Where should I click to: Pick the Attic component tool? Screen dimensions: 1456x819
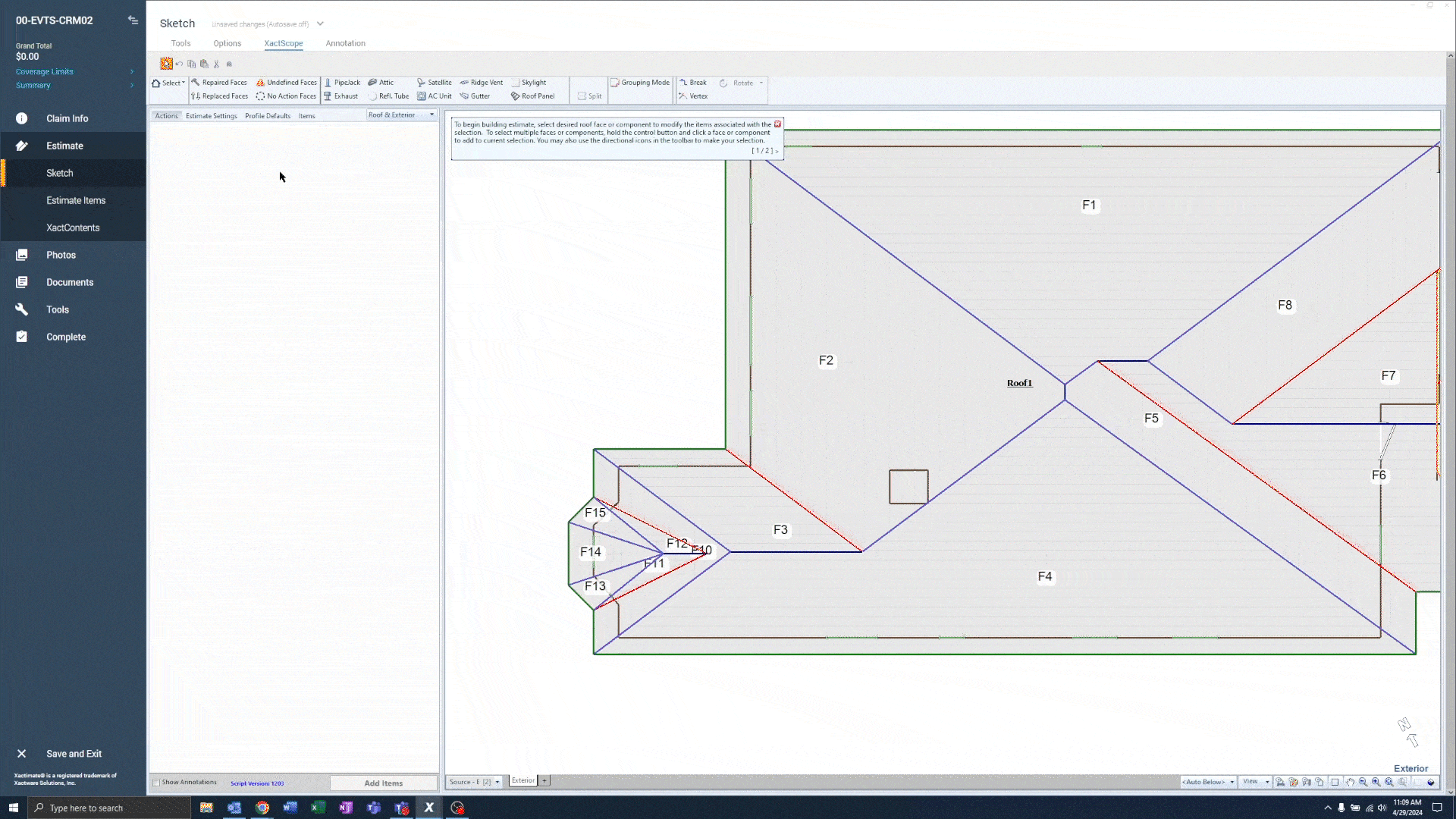coord(381,83)
